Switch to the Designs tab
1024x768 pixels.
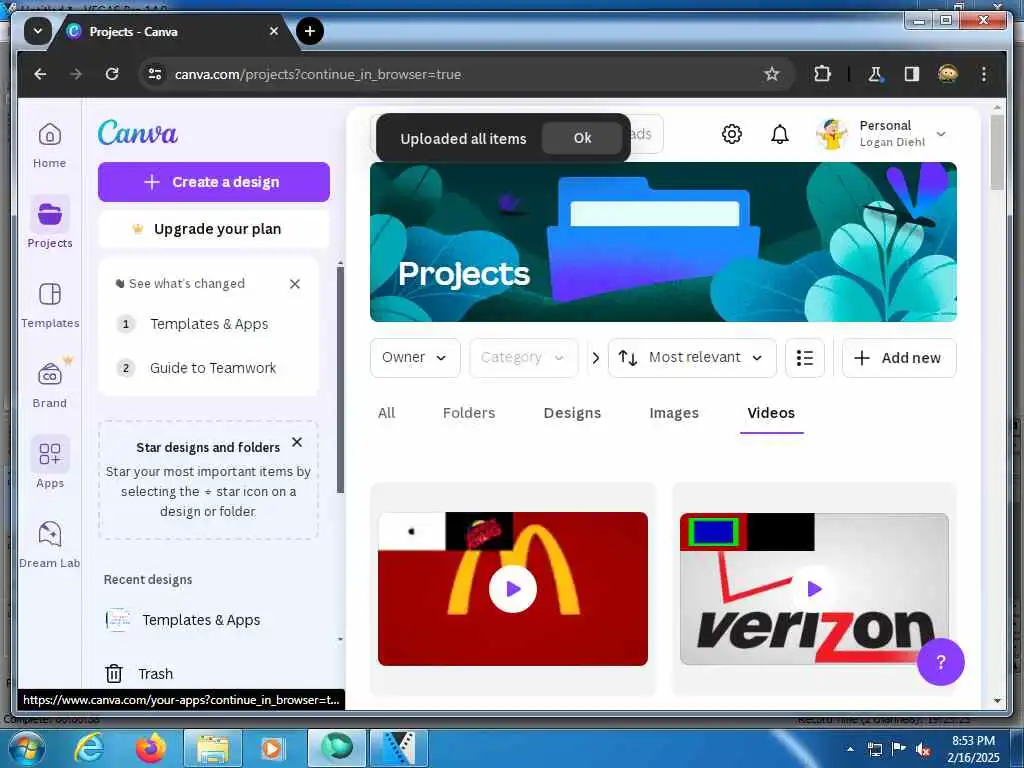572,413
